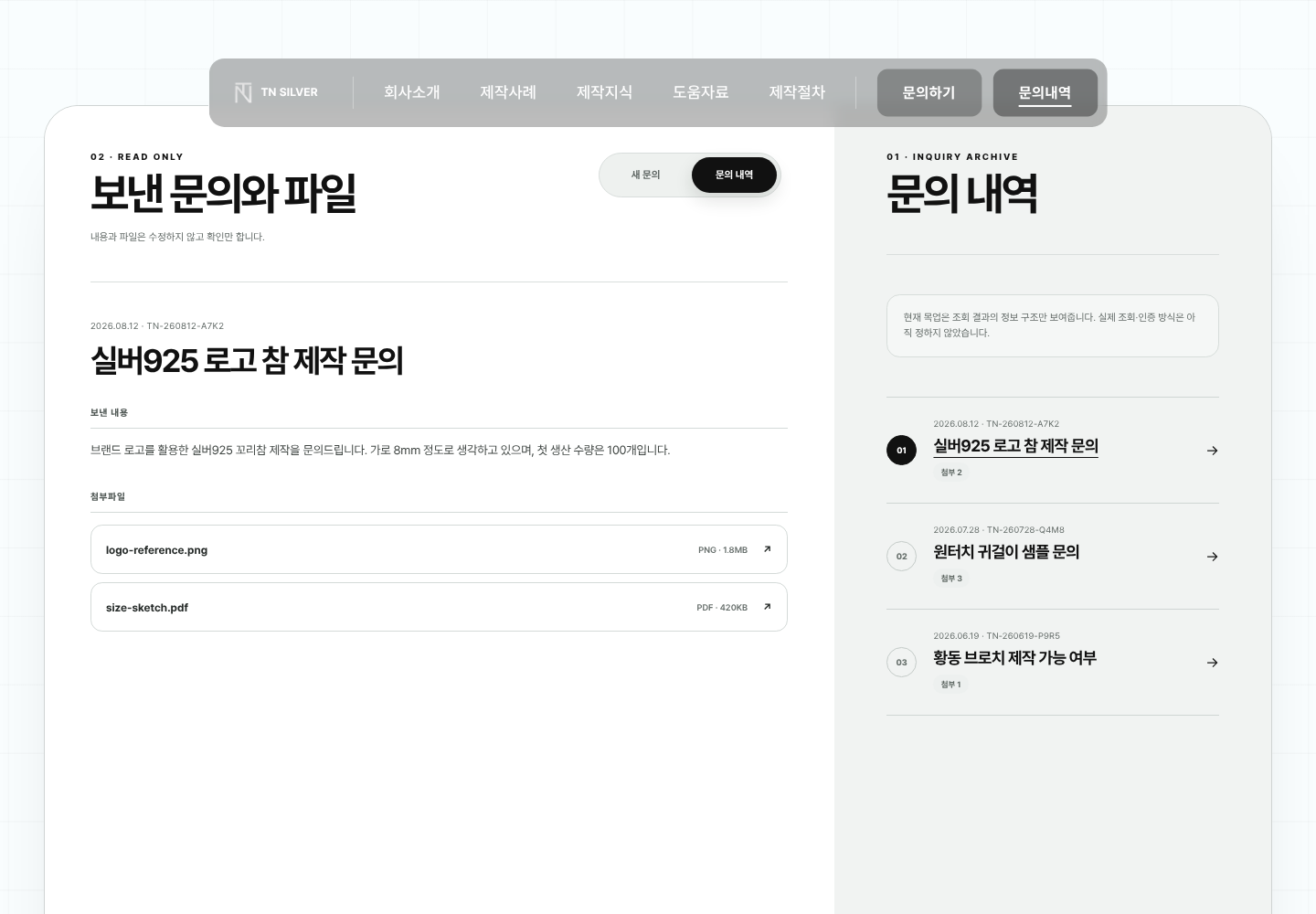Screen dimensions: 1316x914
Task: Open the 제작절차 menu item
Action: (x=797, y=92)
